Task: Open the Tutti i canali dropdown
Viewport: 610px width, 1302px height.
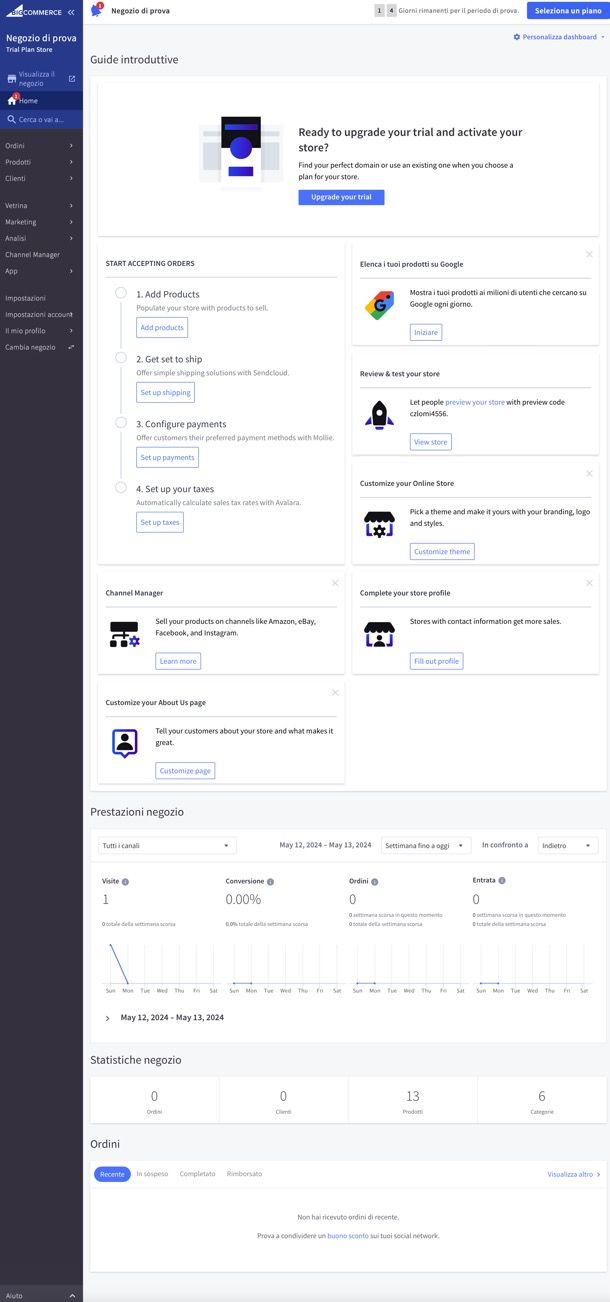Action: click(x=167, y=845)
